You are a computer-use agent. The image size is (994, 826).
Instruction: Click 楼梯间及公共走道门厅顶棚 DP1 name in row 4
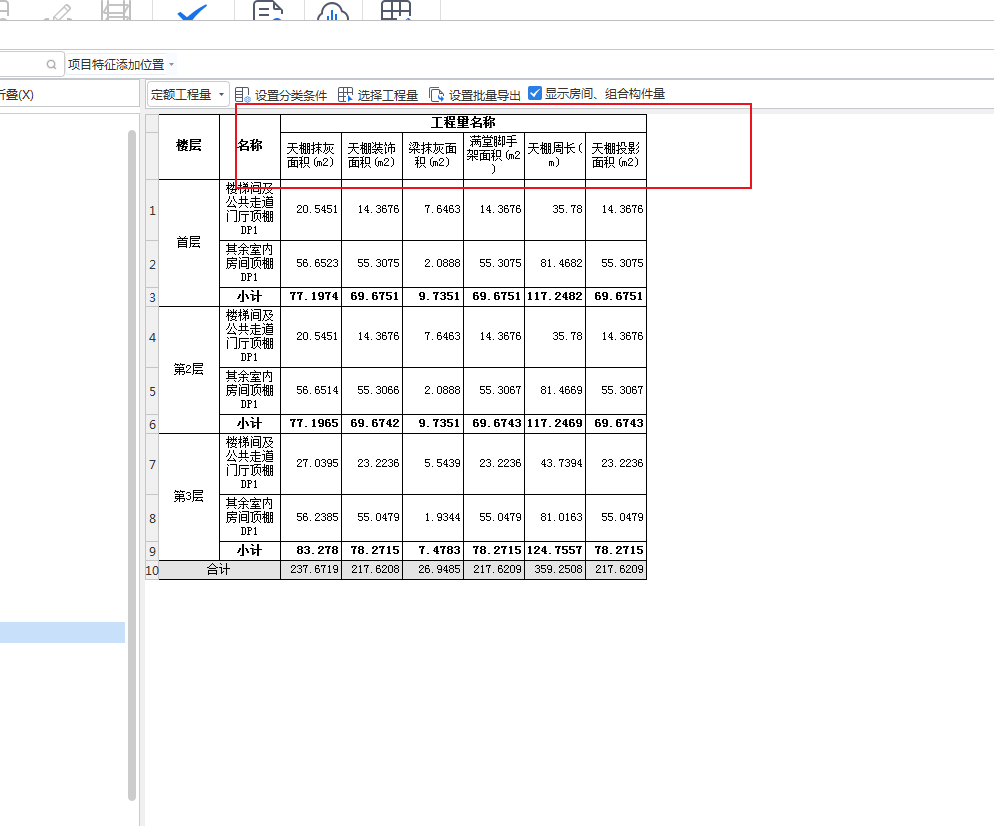pos(250,337)
